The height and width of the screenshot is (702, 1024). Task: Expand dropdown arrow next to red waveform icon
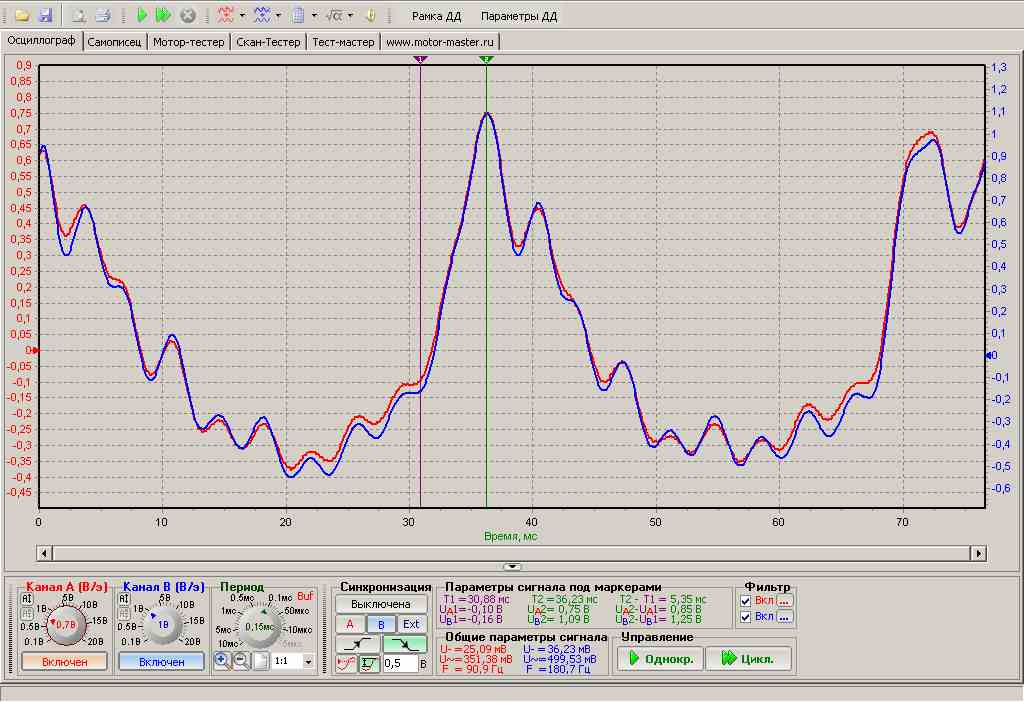click(242, 16)
